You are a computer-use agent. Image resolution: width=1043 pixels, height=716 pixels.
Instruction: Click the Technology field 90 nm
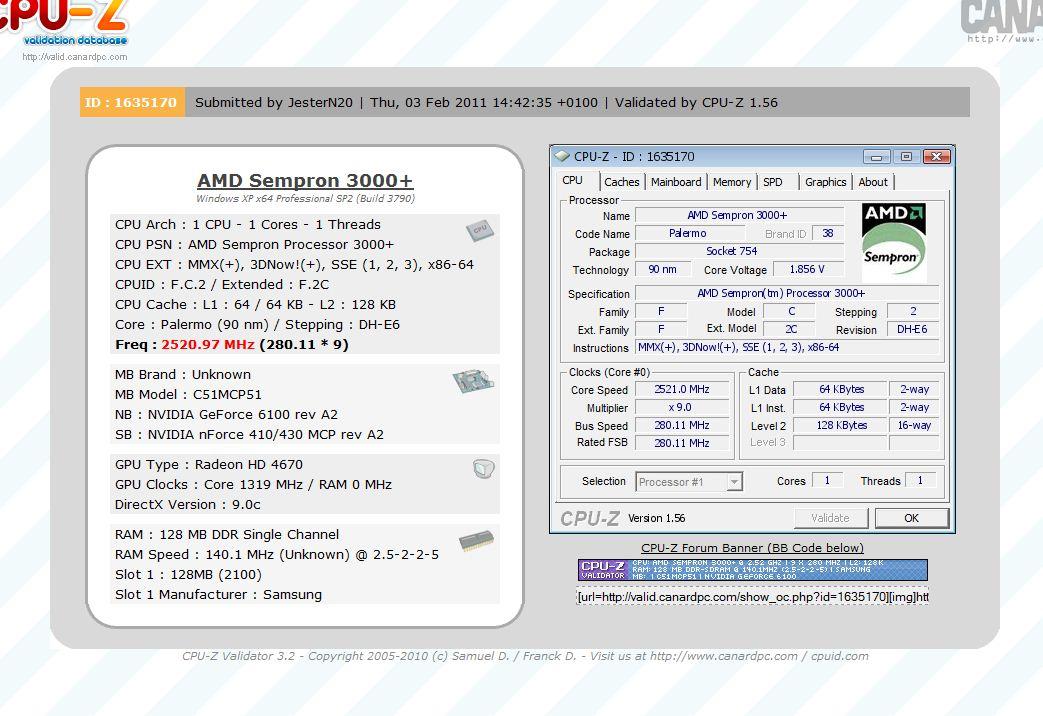click(x=662, y=269)
